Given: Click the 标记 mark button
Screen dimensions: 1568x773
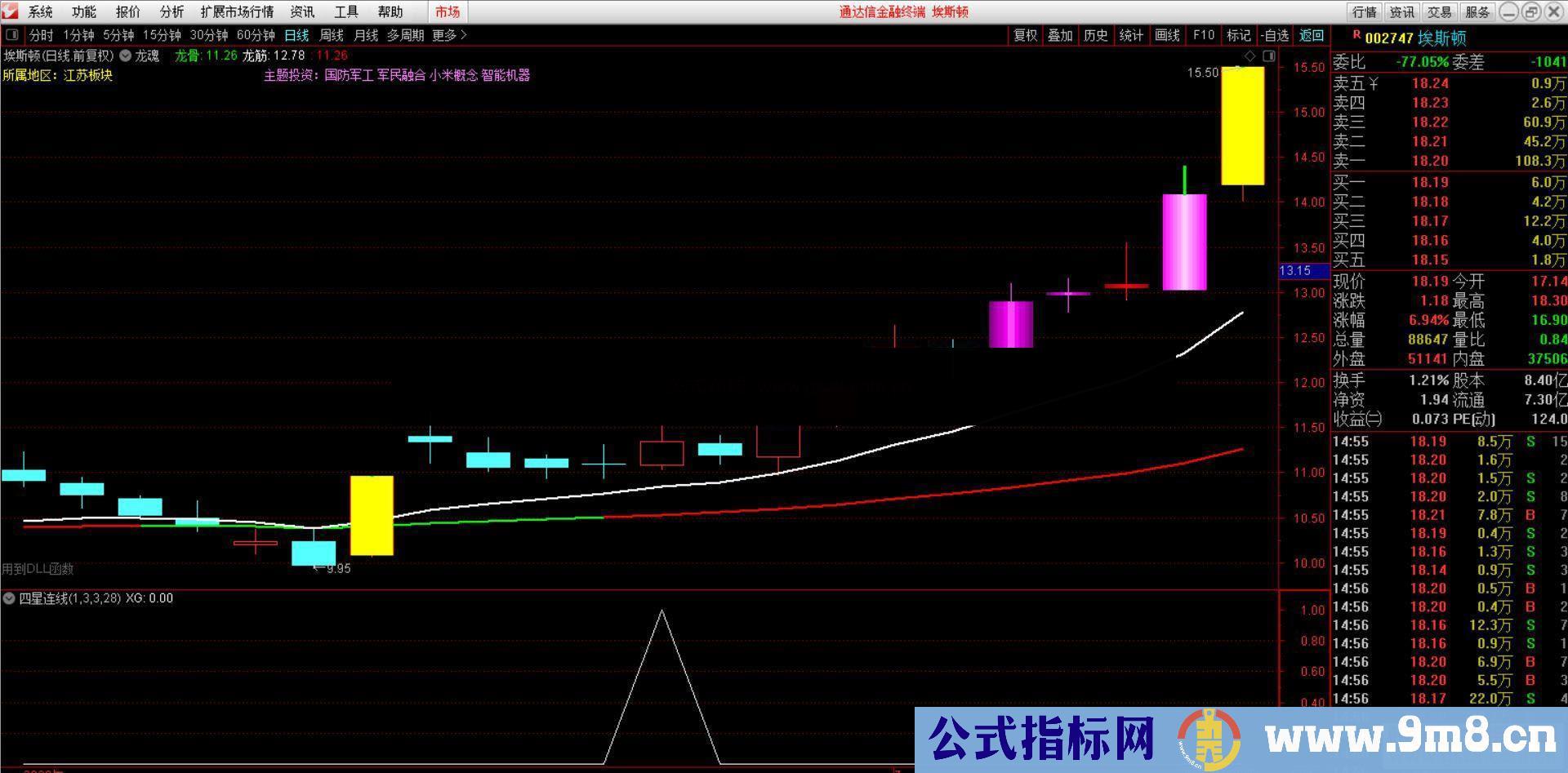Looking at the screenshot, I should click(1239, 35).
